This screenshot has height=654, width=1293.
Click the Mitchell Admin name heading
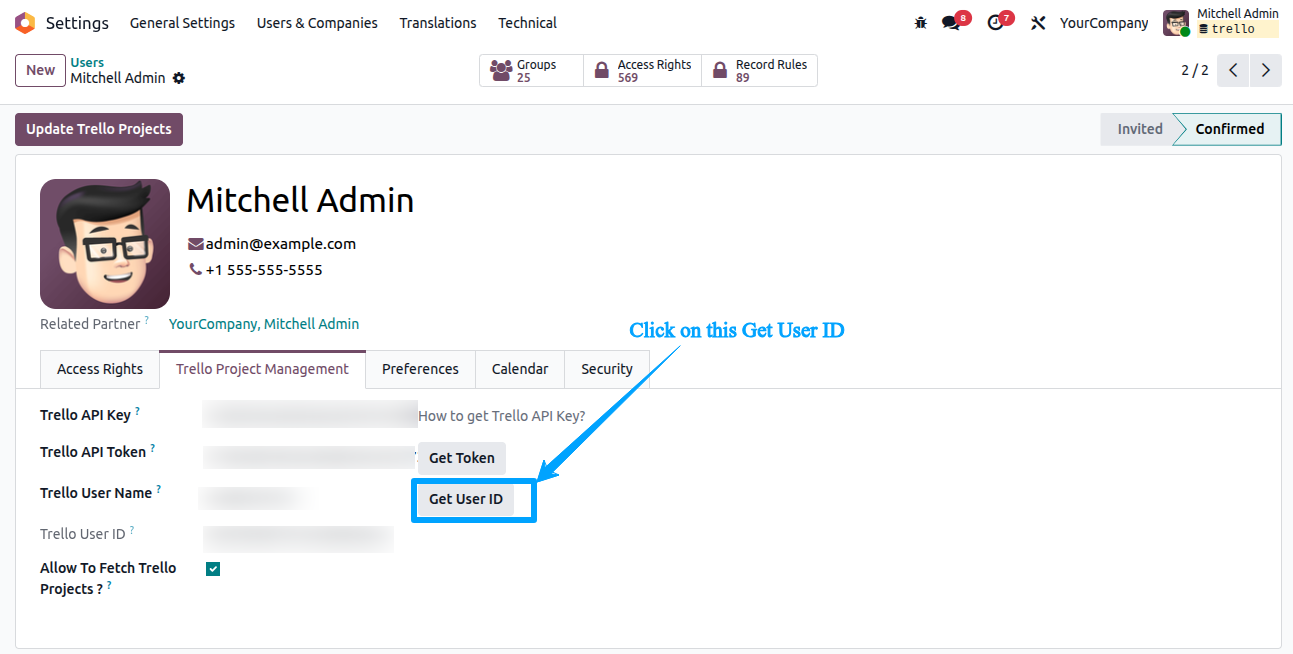coord(300,200)
